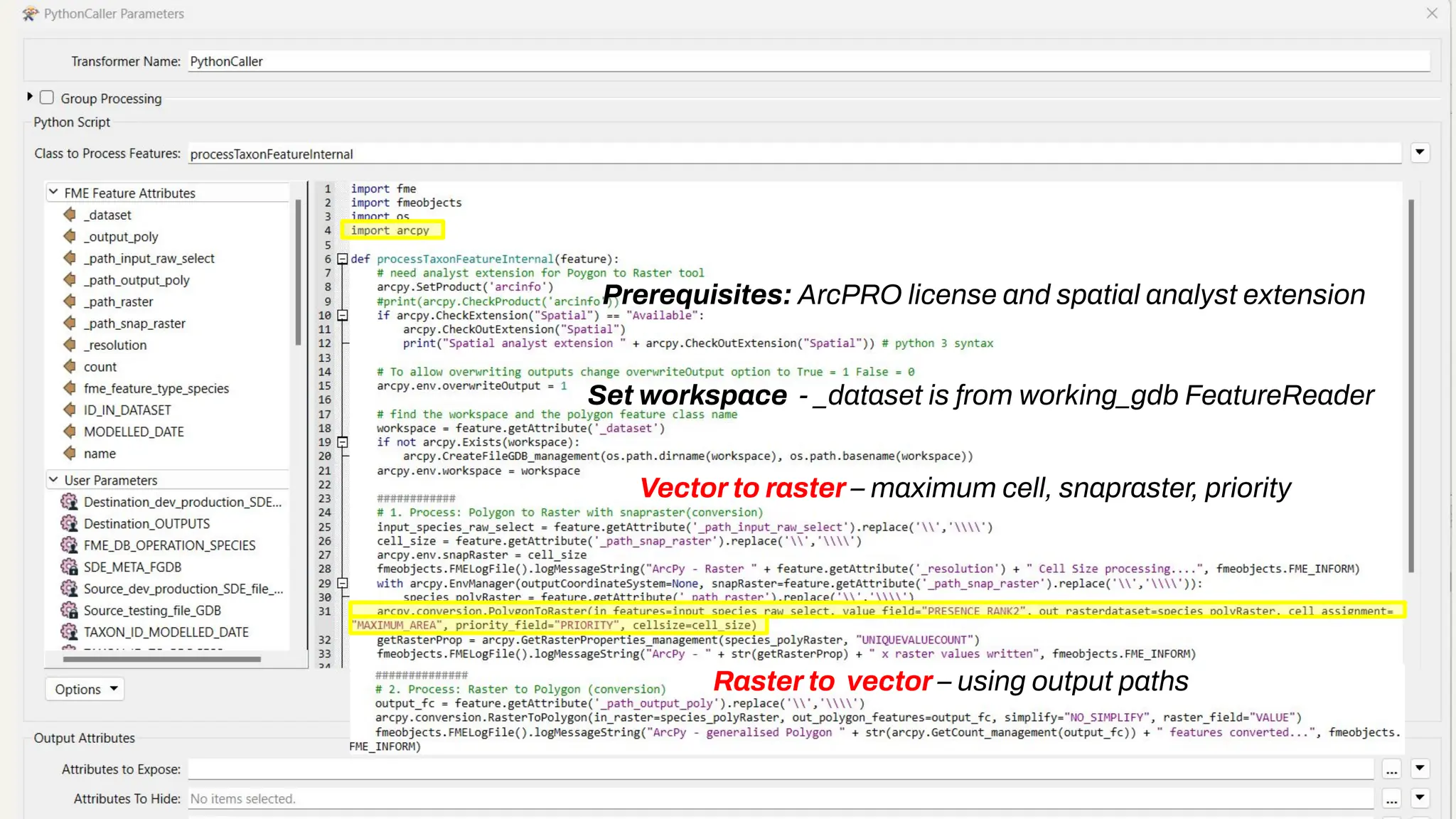Collapse the code fold marker at line 10
This screenshot has height=819, width=1456.
point(343,315)
